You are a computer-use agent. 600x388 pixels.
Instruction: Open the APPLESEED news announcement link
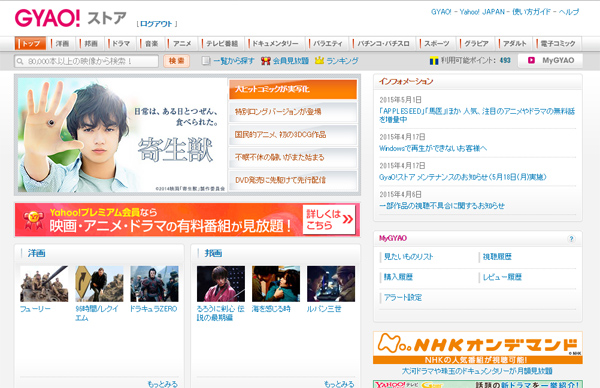point(477,116)
